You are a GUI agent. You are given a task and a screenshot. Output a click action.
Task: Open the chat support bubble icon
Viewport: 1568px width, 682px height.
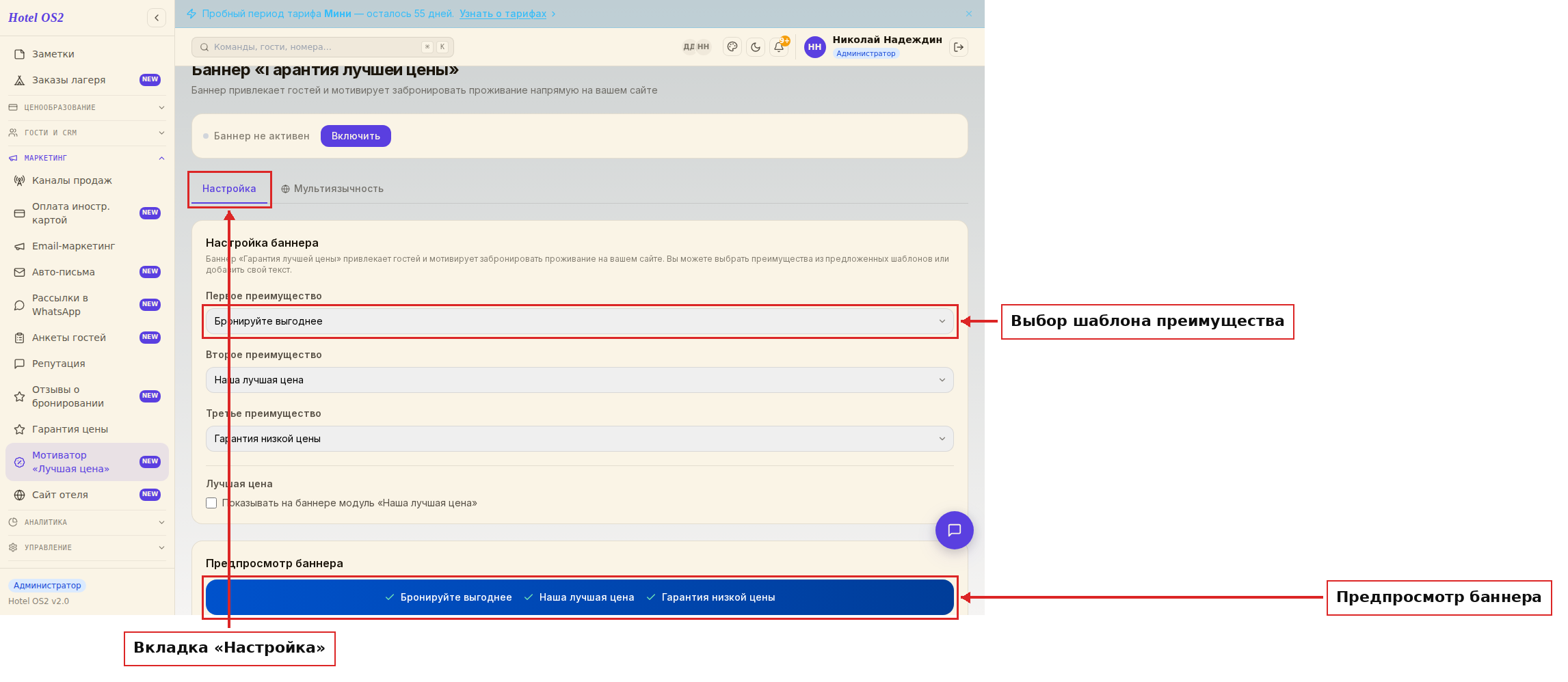click(x=955, y=530)
